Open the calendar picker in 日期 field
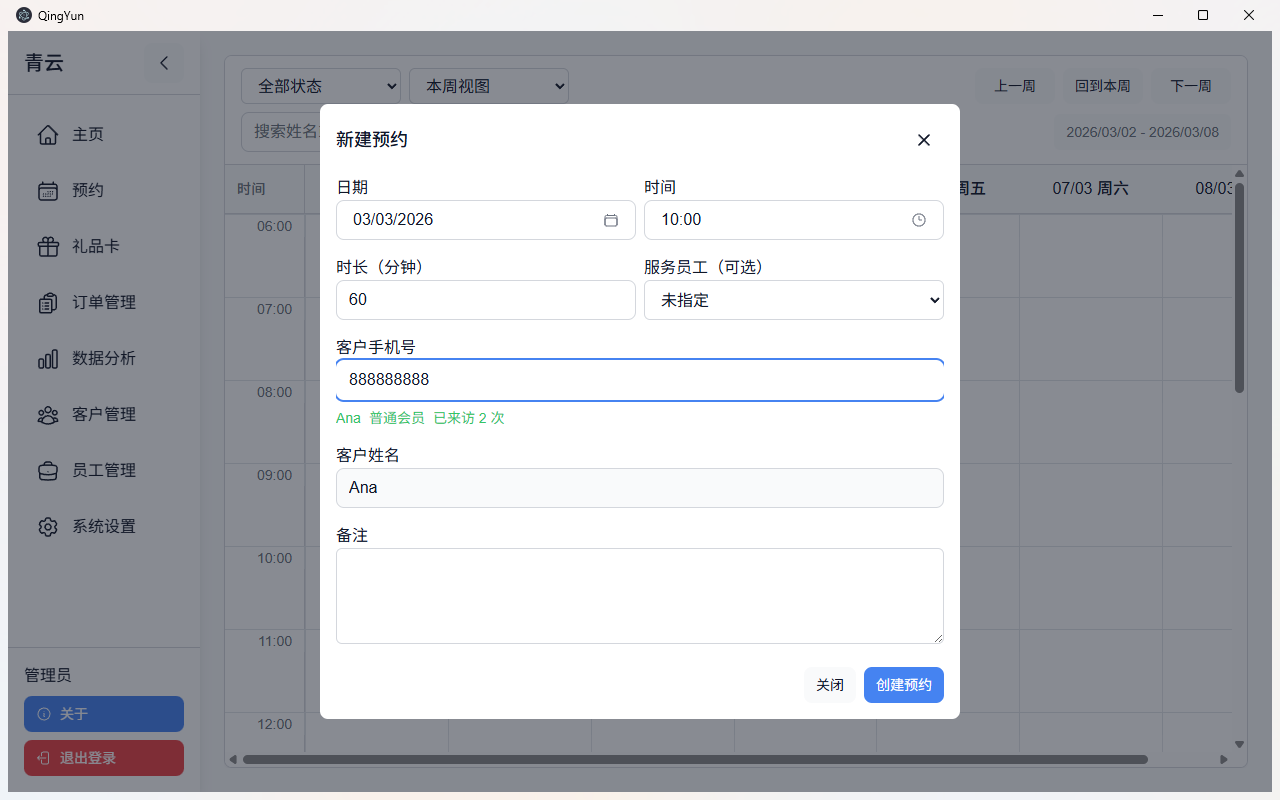Screen dimensions: 1280x800 click(x=611, y=220)
